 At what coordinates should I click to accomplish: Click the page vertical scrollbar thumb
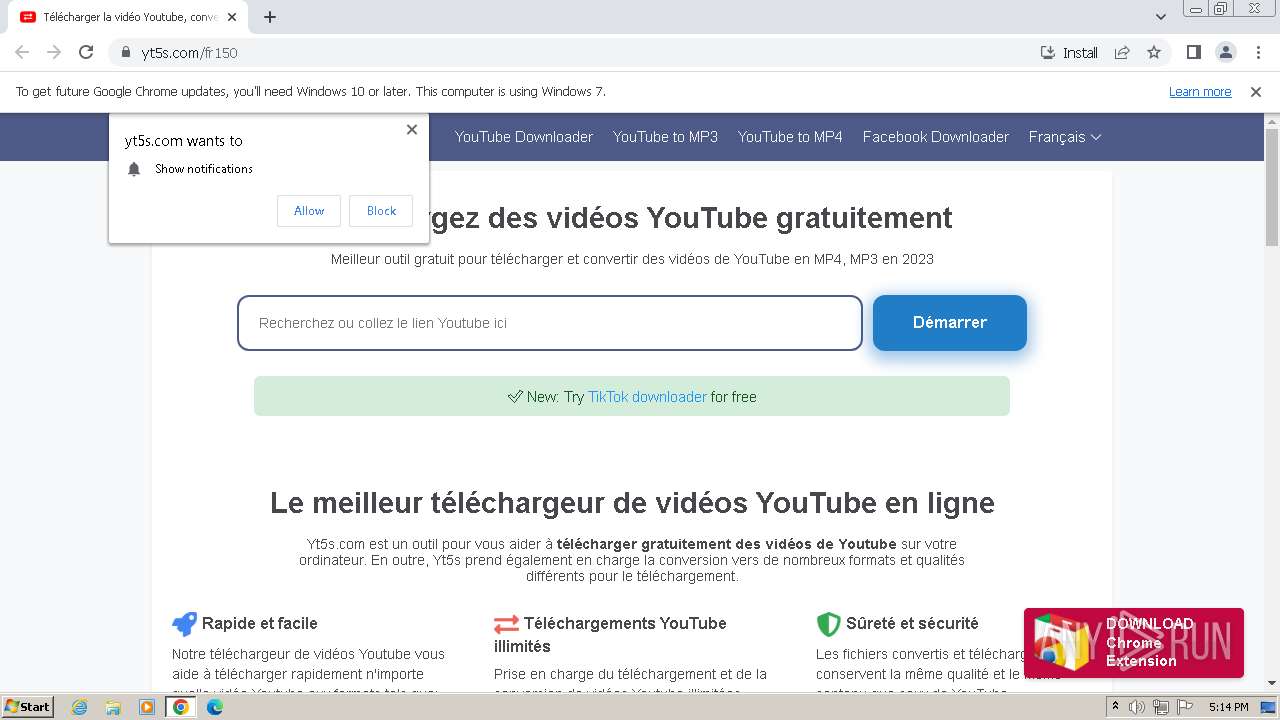click(x=1272, y=187)
